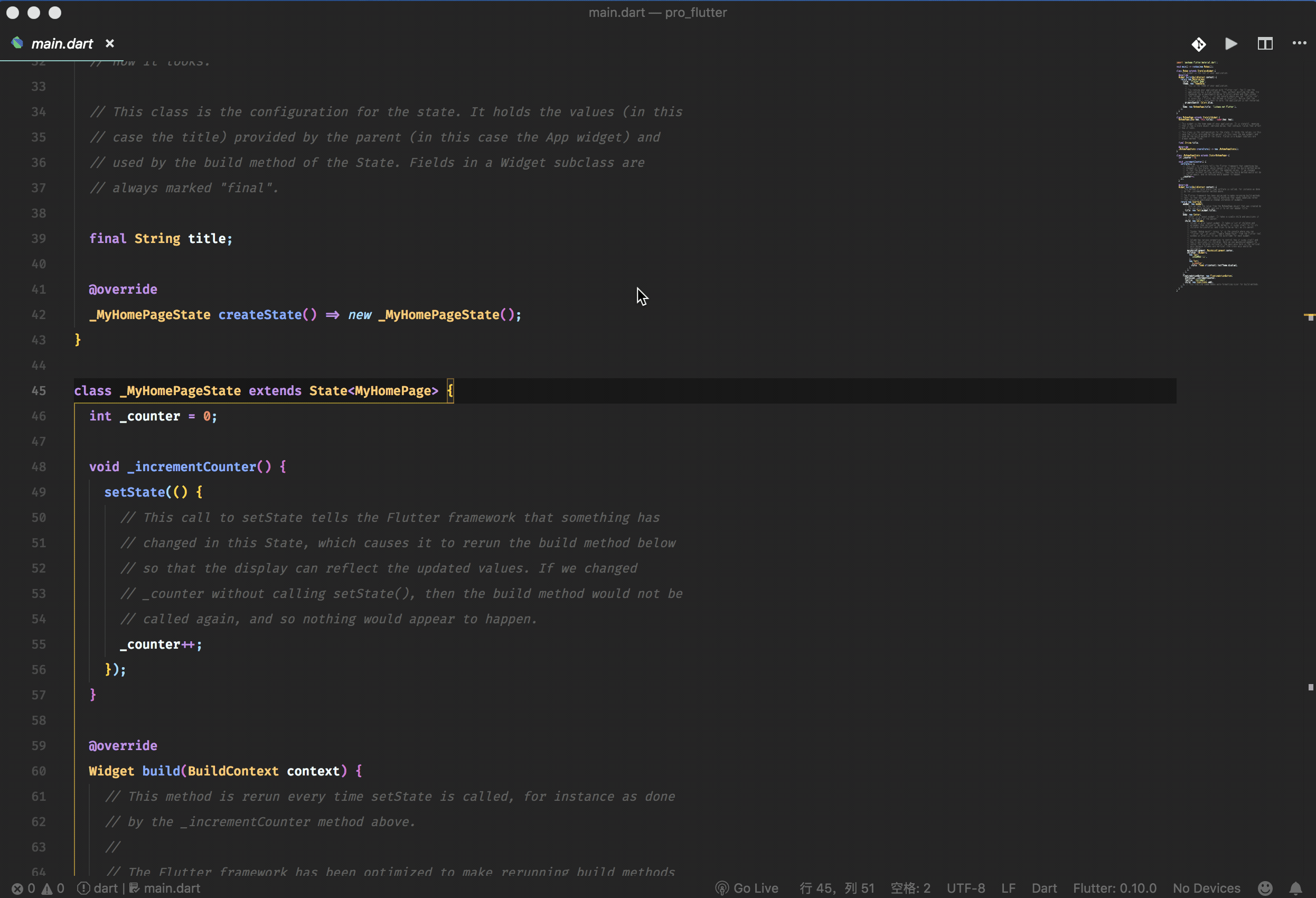Change indentation via 空格: 2 indicator
This screenshot has height=898, width=1316.
point(910,888)
